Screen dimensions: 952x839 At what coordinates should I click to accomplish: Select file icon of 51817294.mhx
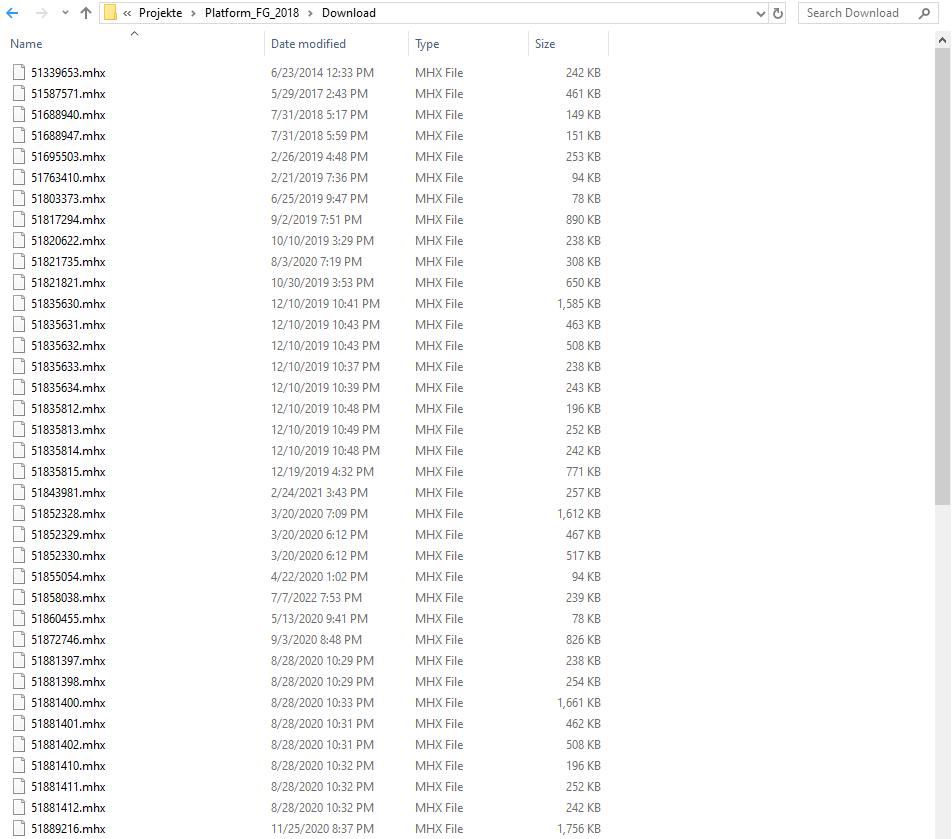point(19,219)
